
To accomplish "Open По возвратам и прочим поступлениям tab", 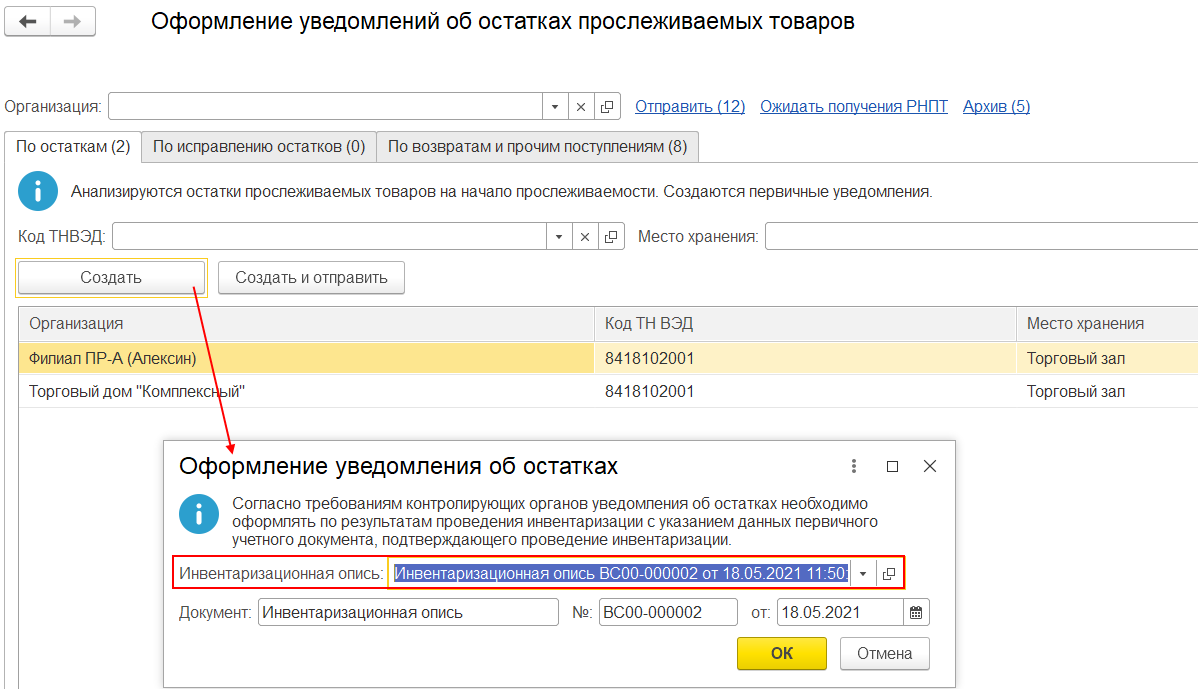I will click(537, 147).
